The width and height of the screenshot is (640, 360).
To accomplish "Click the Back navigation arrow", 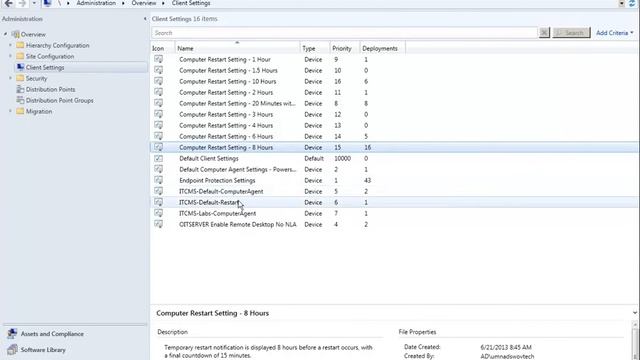I will pyautogui.click(x=8, y=3).
